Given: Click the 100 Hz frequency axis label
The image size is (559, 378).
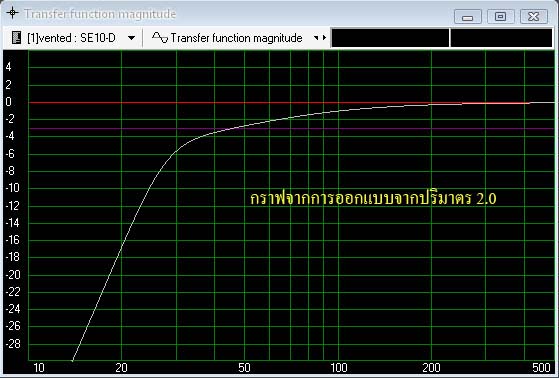Looking at the screenshot, I should coord(339,368).
